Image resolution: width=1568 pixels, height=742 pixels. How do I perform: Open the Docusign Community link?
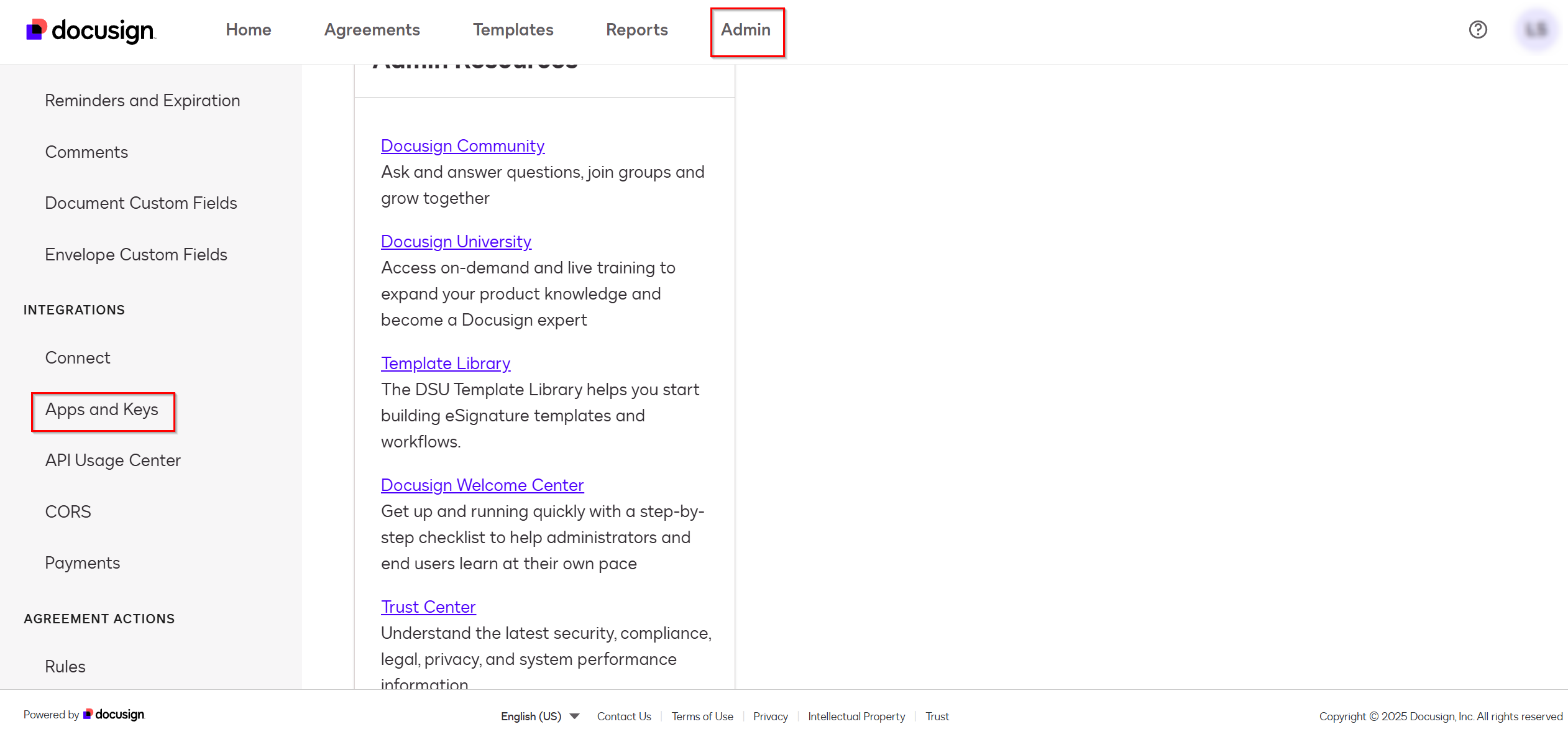(x=462, y=145)
